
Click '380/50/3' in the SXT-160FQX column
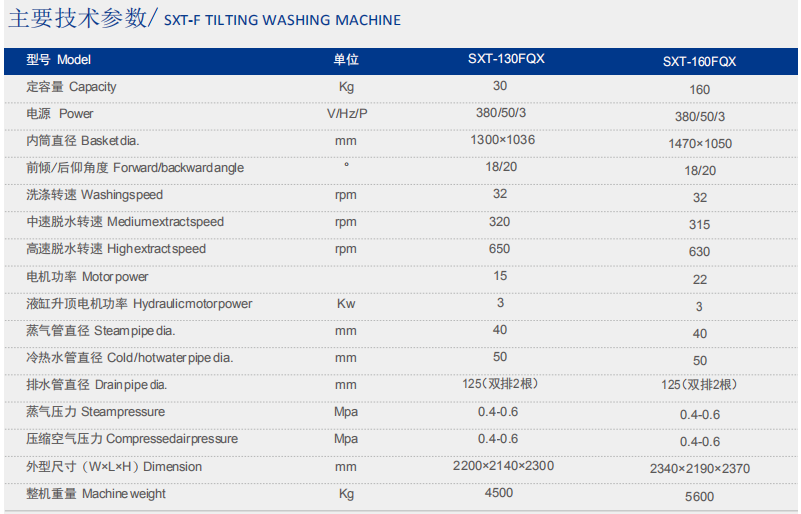(700, 116)
